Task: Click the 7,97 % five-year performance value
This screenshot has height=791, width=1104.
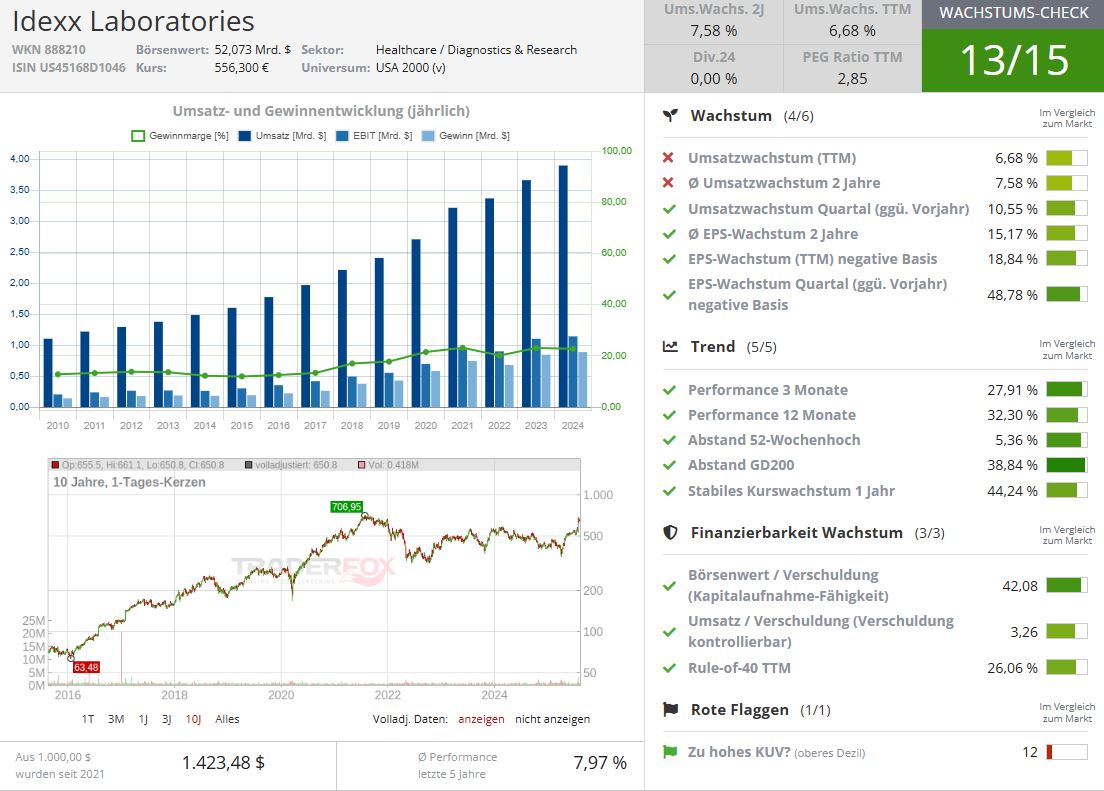Action: [x=600, y=763]
